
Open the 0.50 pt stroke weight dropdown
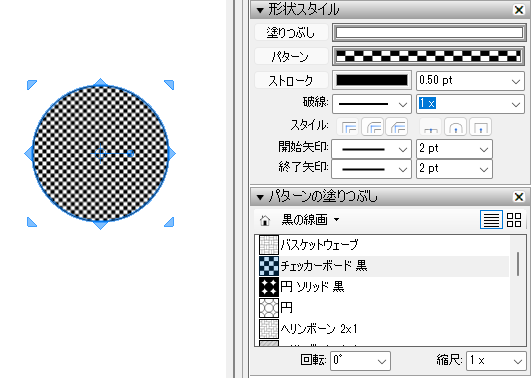coord(470,81)
